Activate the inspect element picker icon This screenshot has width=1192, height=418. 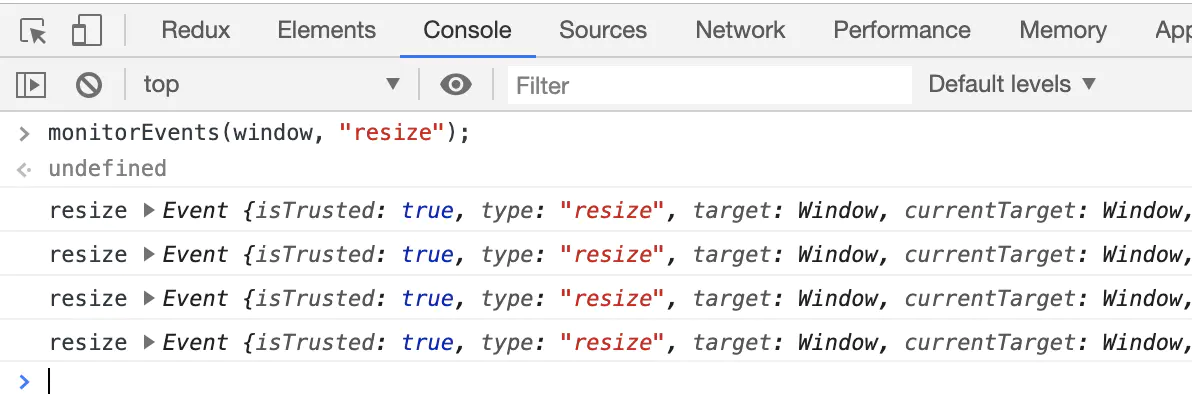click(34, 31)
